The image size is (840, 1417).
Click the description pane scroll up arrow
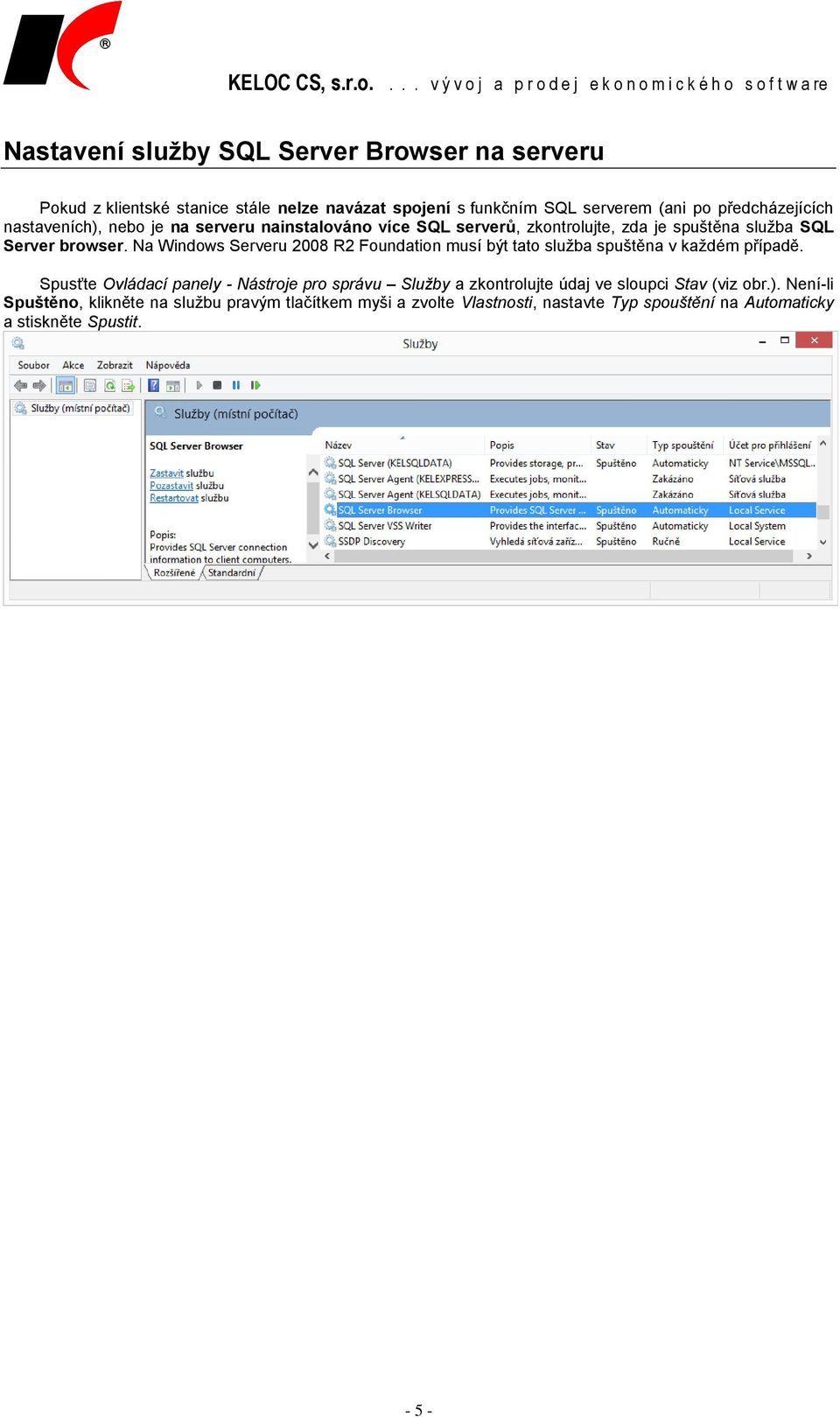point(313,472)
